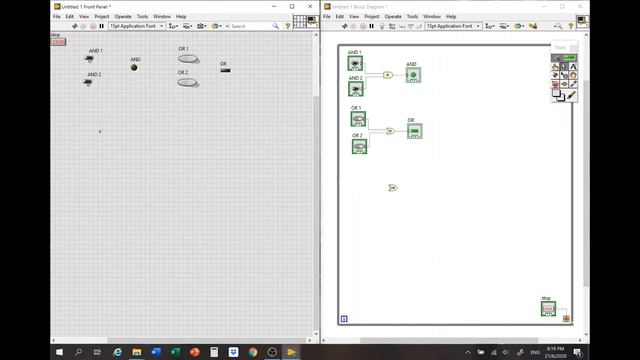
Task: Click the Front Panel search field
Action: click(250, 26)
